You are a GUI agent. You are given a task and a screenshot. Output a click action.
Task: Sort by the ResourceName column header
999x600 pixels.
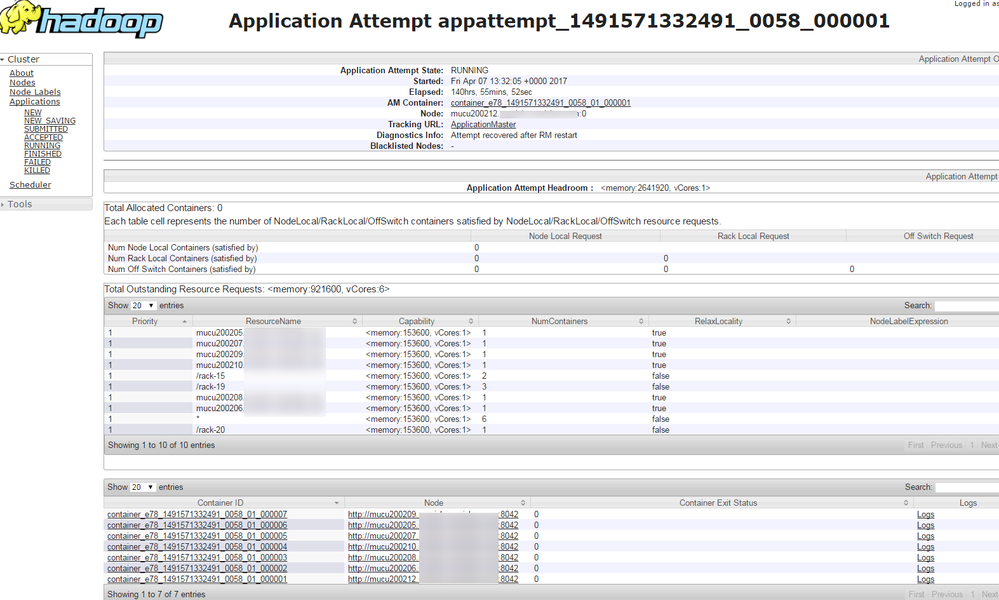point(273,322)
